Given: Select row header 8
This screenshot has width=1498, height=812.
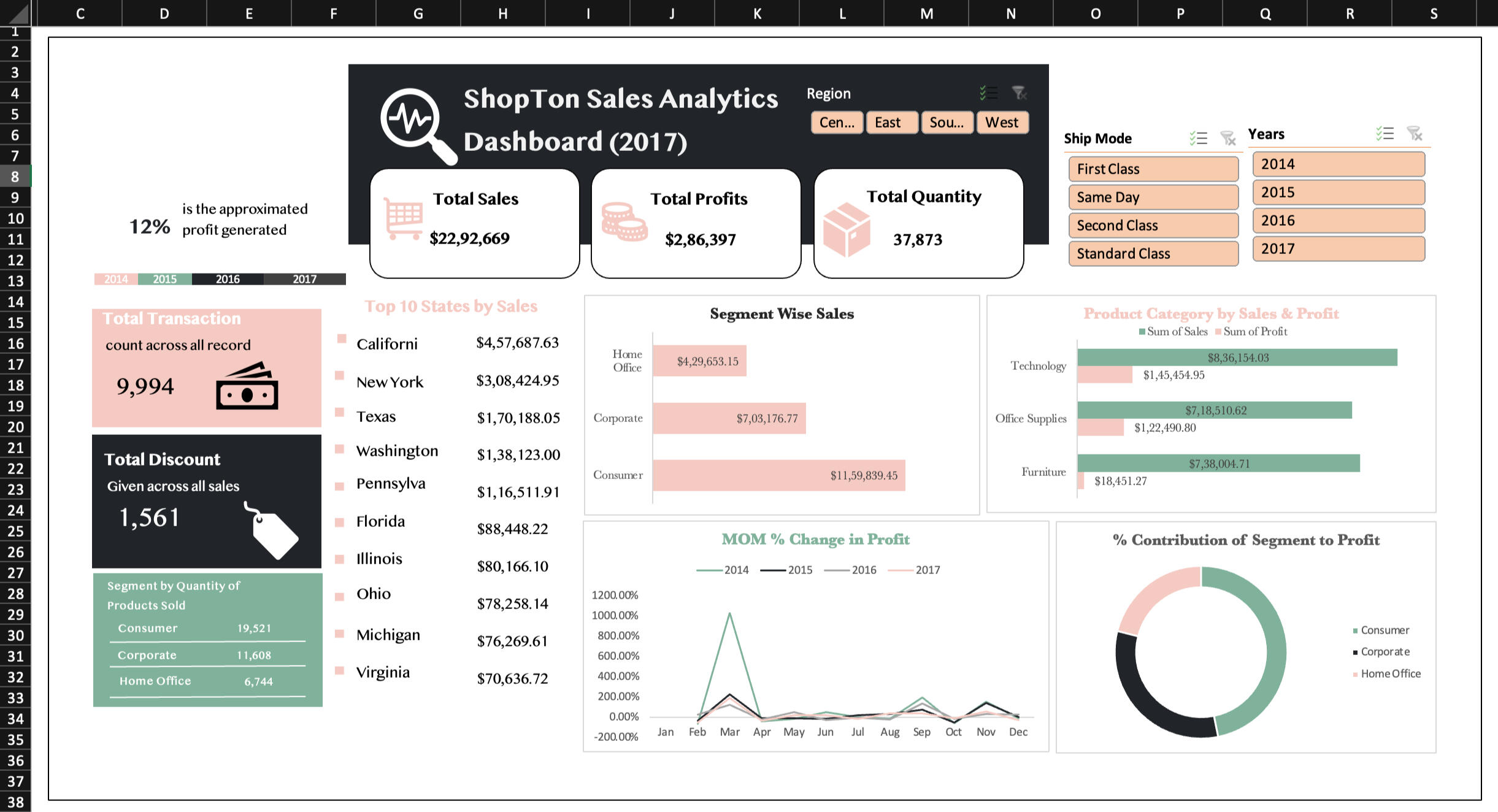Looking at the screenshot, I should click(15, 177).
